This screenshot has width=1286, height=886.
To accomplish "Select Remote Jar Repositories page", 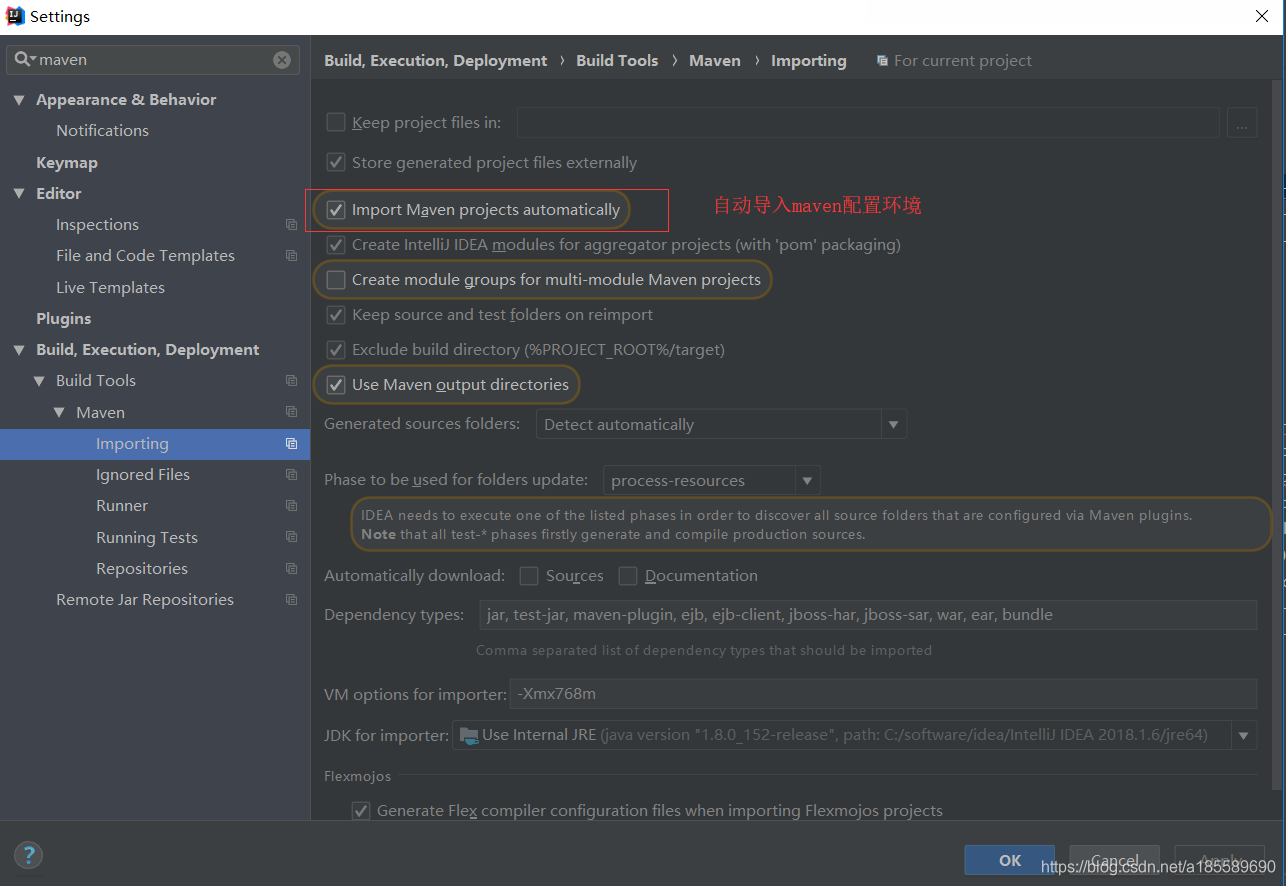I will tap(145, 600).
